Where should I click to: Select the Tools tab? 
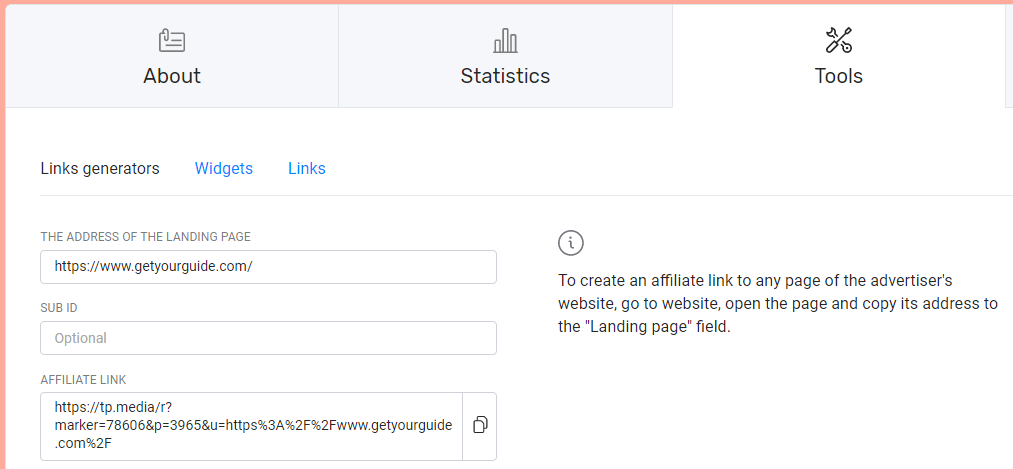click(839, 56)
